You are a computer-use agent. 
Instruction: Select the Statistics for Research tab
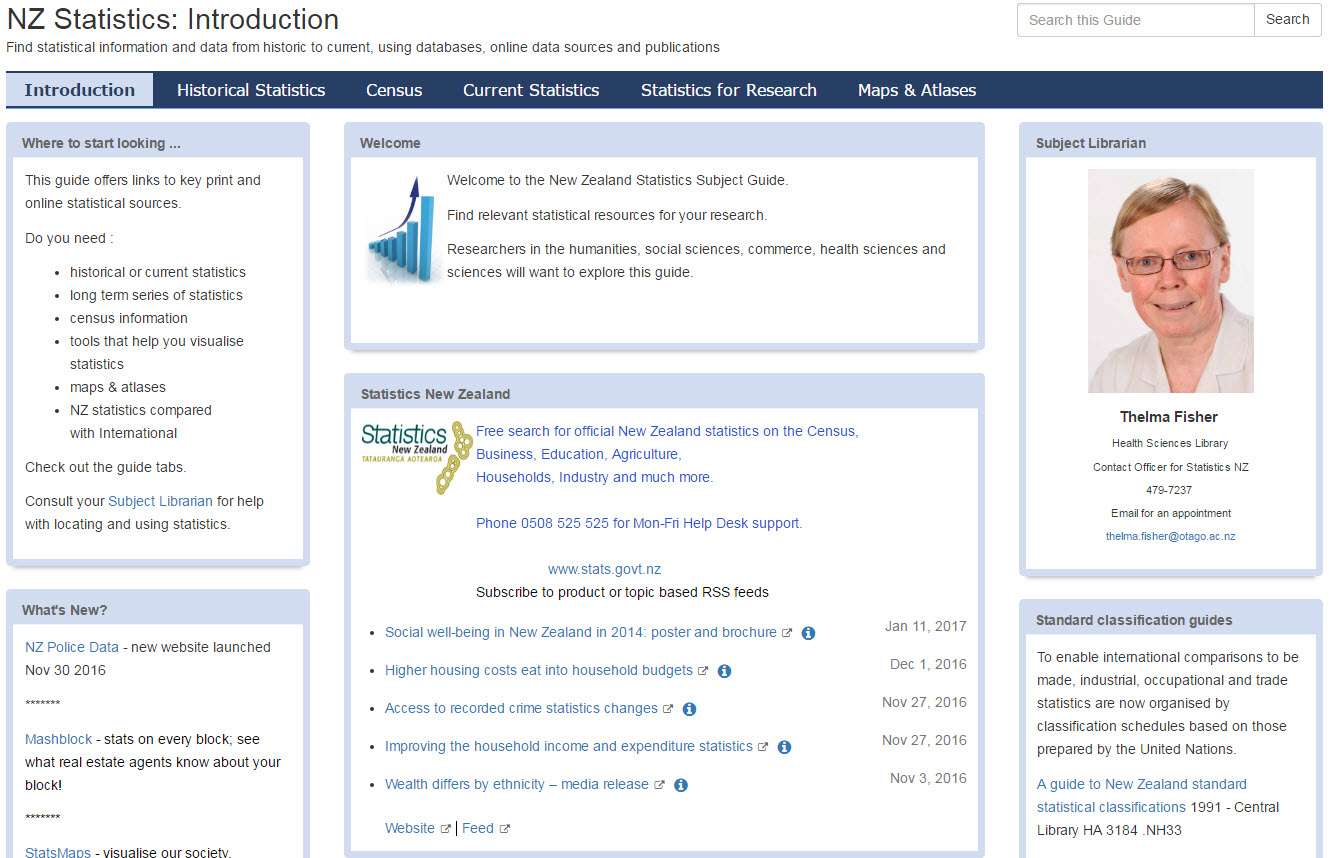click(729, 90)
